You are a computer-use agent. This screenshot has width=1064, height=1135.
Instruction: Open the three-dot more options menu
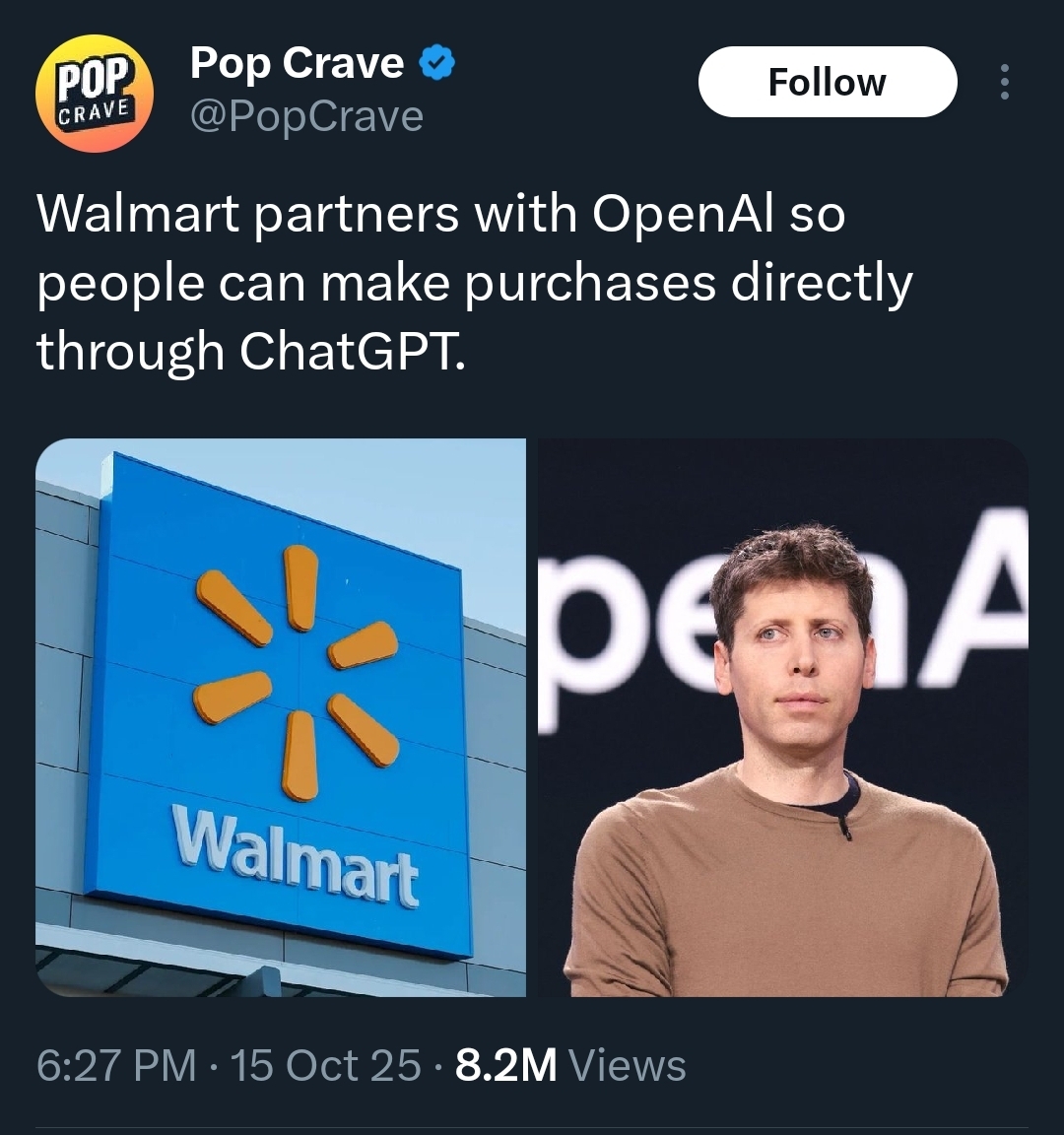tap(1004, 82)
